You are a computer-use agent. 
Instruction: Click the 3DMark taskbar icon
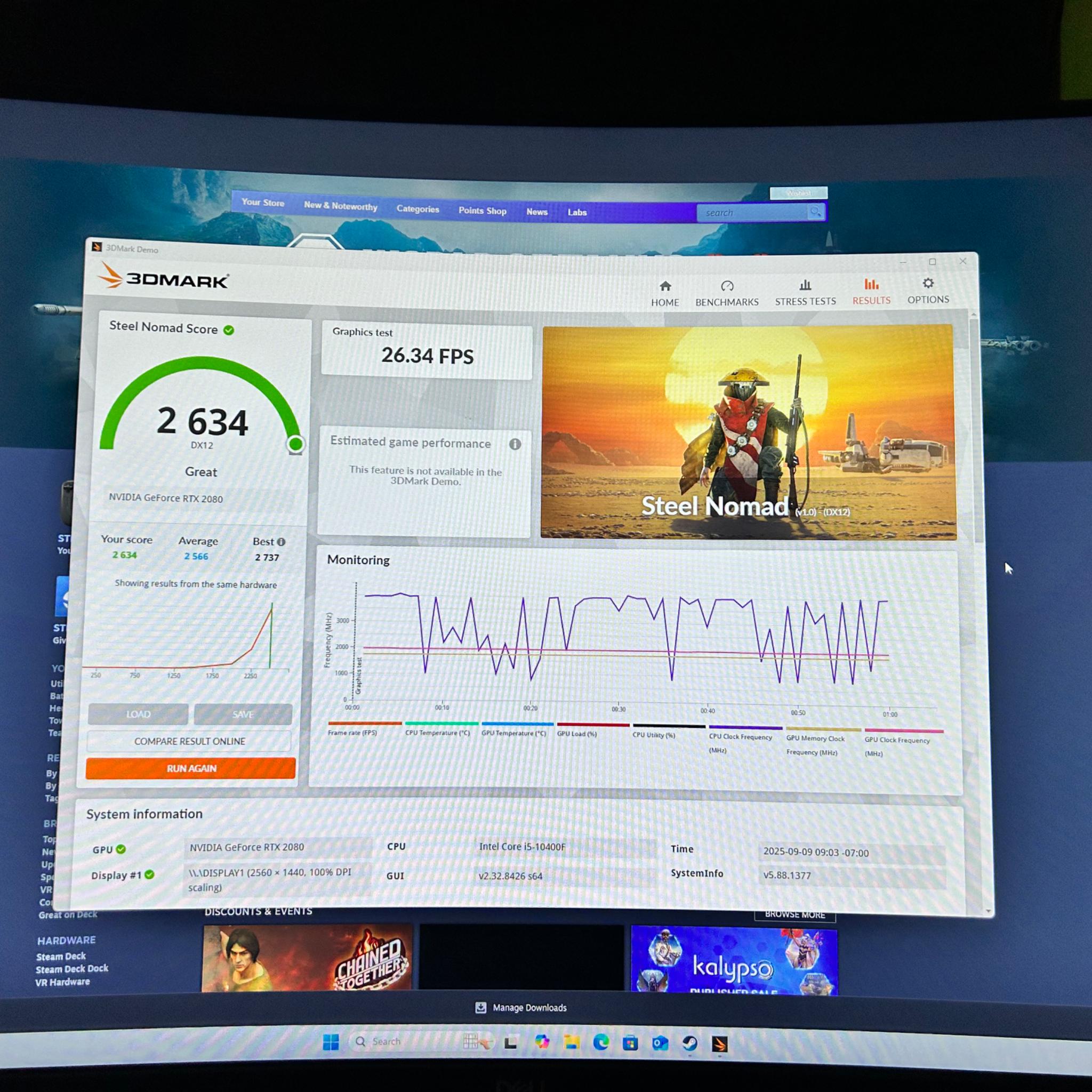719,1045
